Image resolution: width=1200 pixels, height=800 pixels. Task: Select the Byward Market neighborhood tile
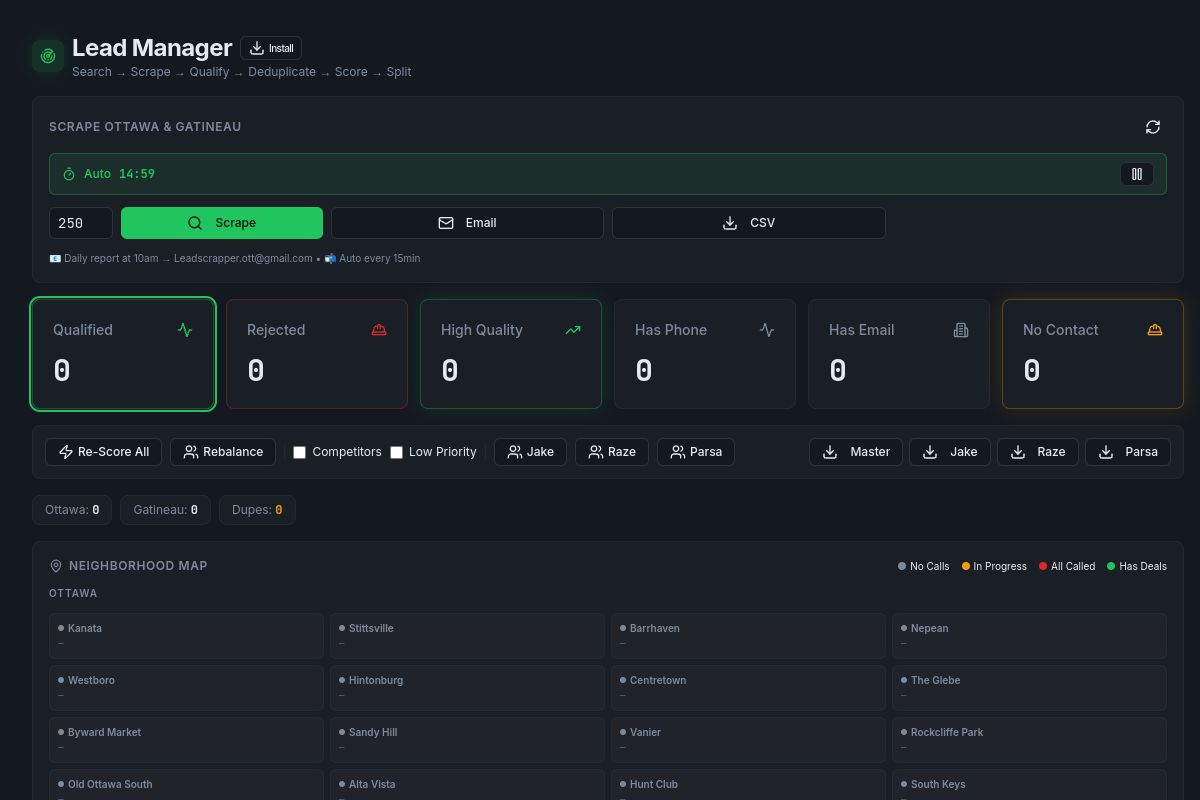(x=186, y=740)
